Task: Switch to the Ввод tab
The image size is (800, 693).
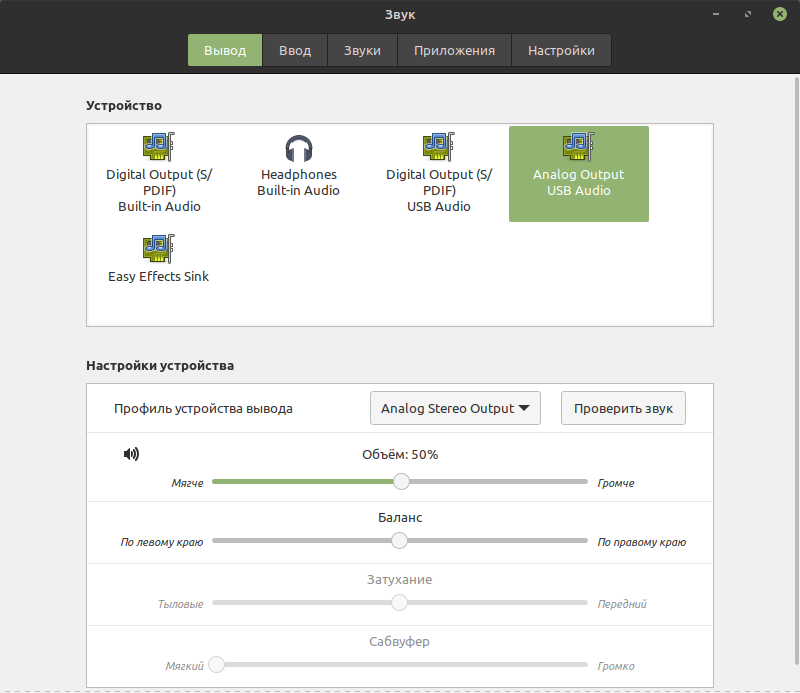Action: (x=295, y=51)
